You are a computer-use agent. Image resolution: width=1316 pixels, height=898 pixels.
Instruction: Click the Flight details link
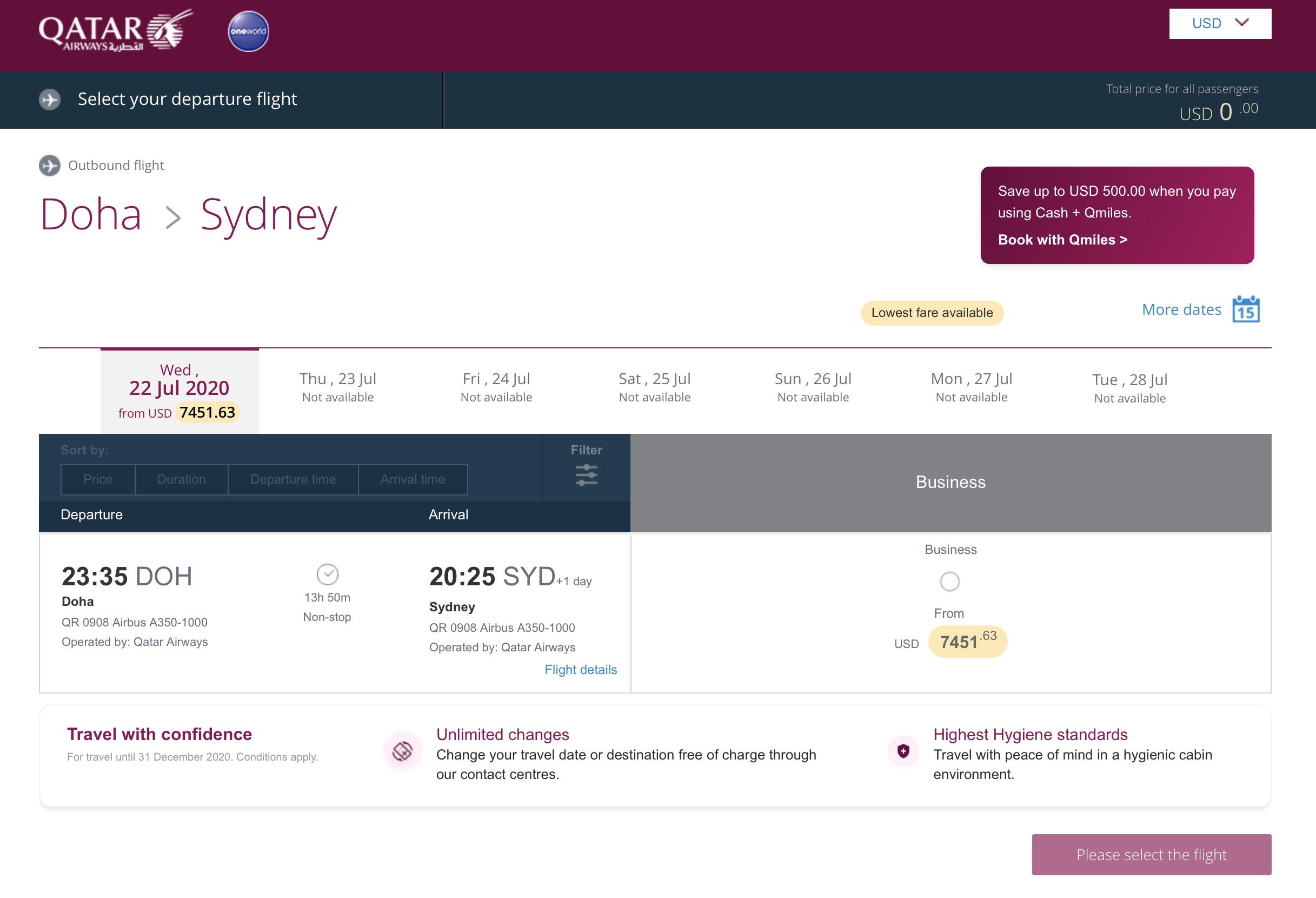click(580, 669)
